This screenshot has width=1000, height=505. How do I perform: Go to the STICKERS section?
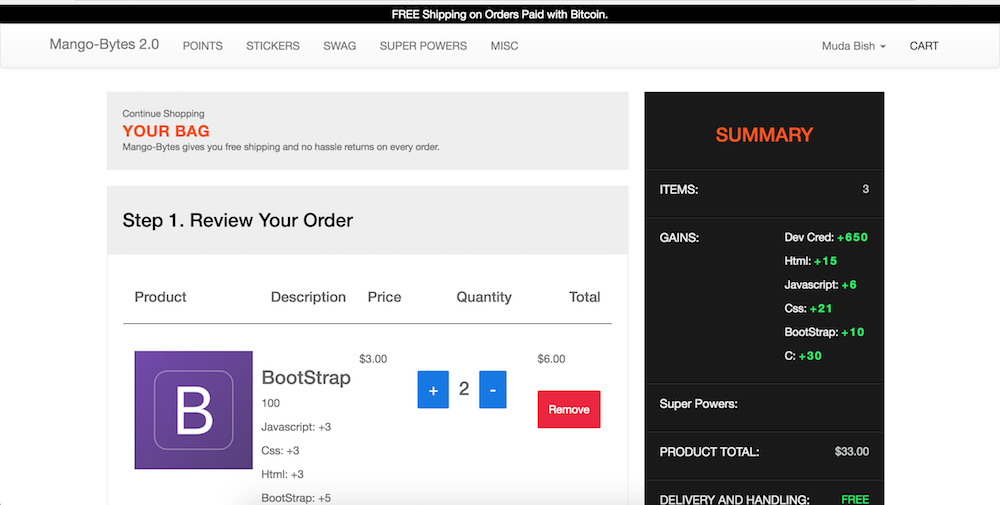(x=273, y=46)
